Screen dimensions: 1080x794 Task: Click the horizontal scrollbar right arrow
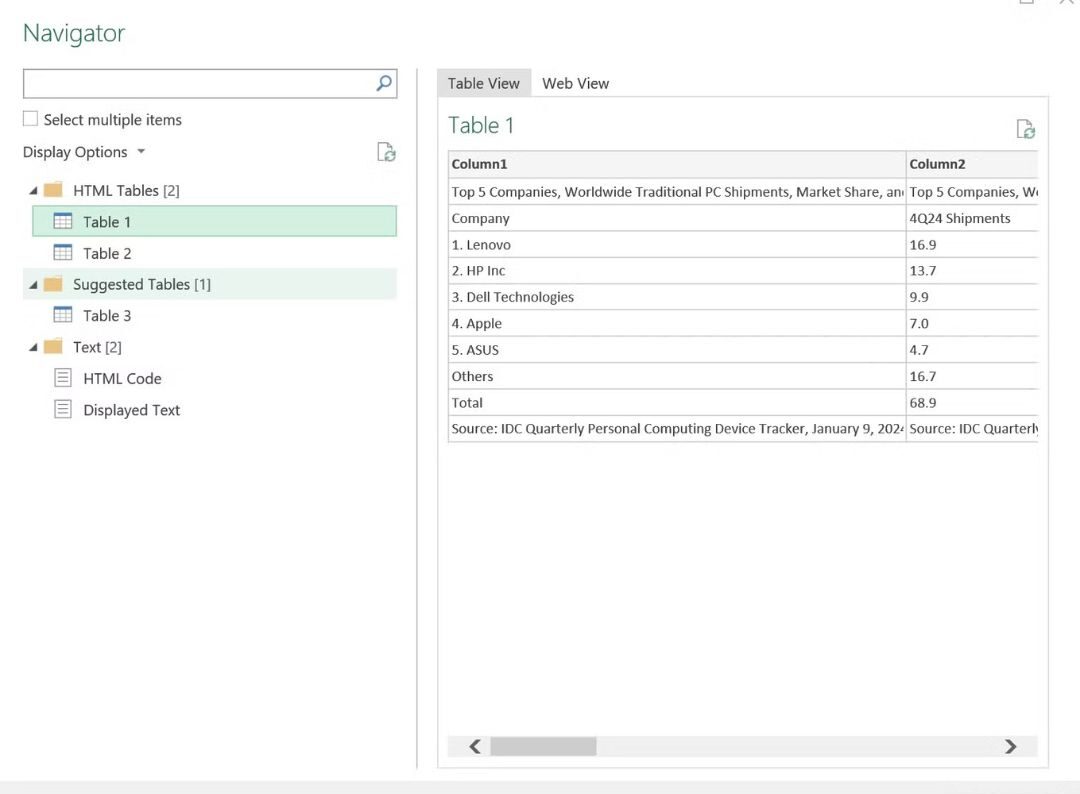point(1010,747)
